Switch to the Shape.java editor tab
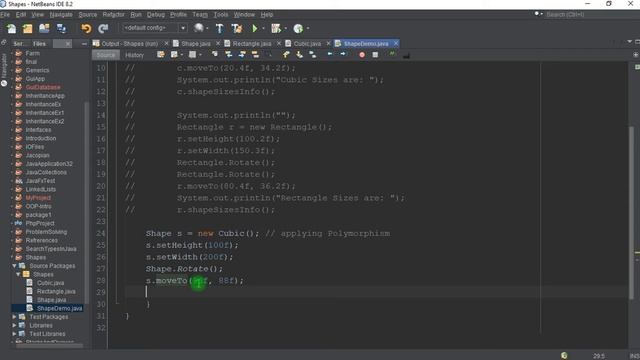 coord(196,43)
